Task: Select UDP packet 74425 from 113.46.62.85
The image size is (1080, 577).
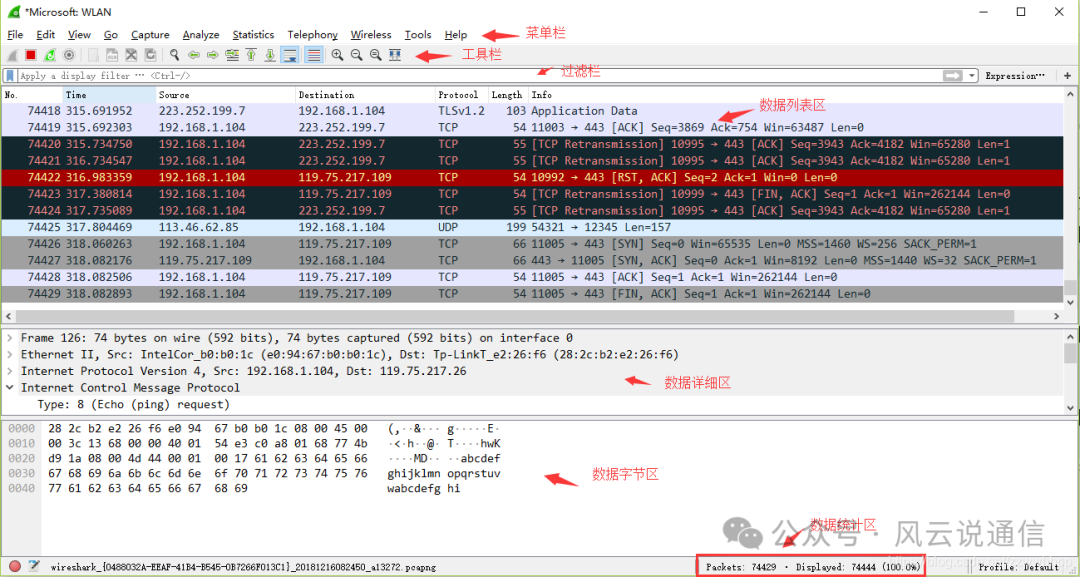Action: tap(532, 227)
